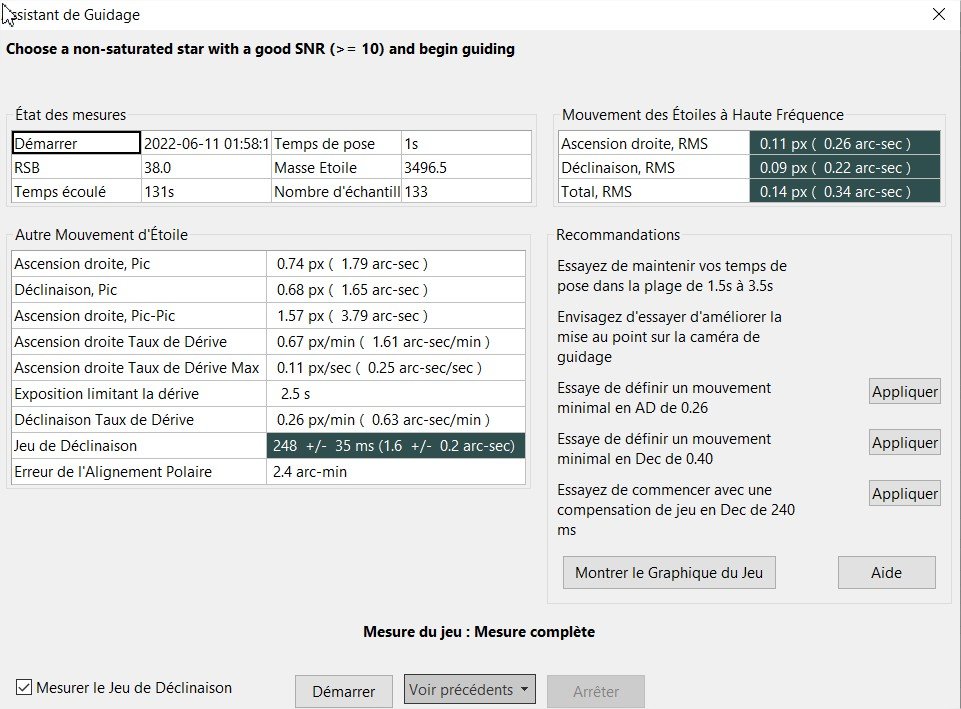The width and height of the screenshot is (961, 709).
Task: Open the Voir précédents dropdown
Action: click(470, 690)
